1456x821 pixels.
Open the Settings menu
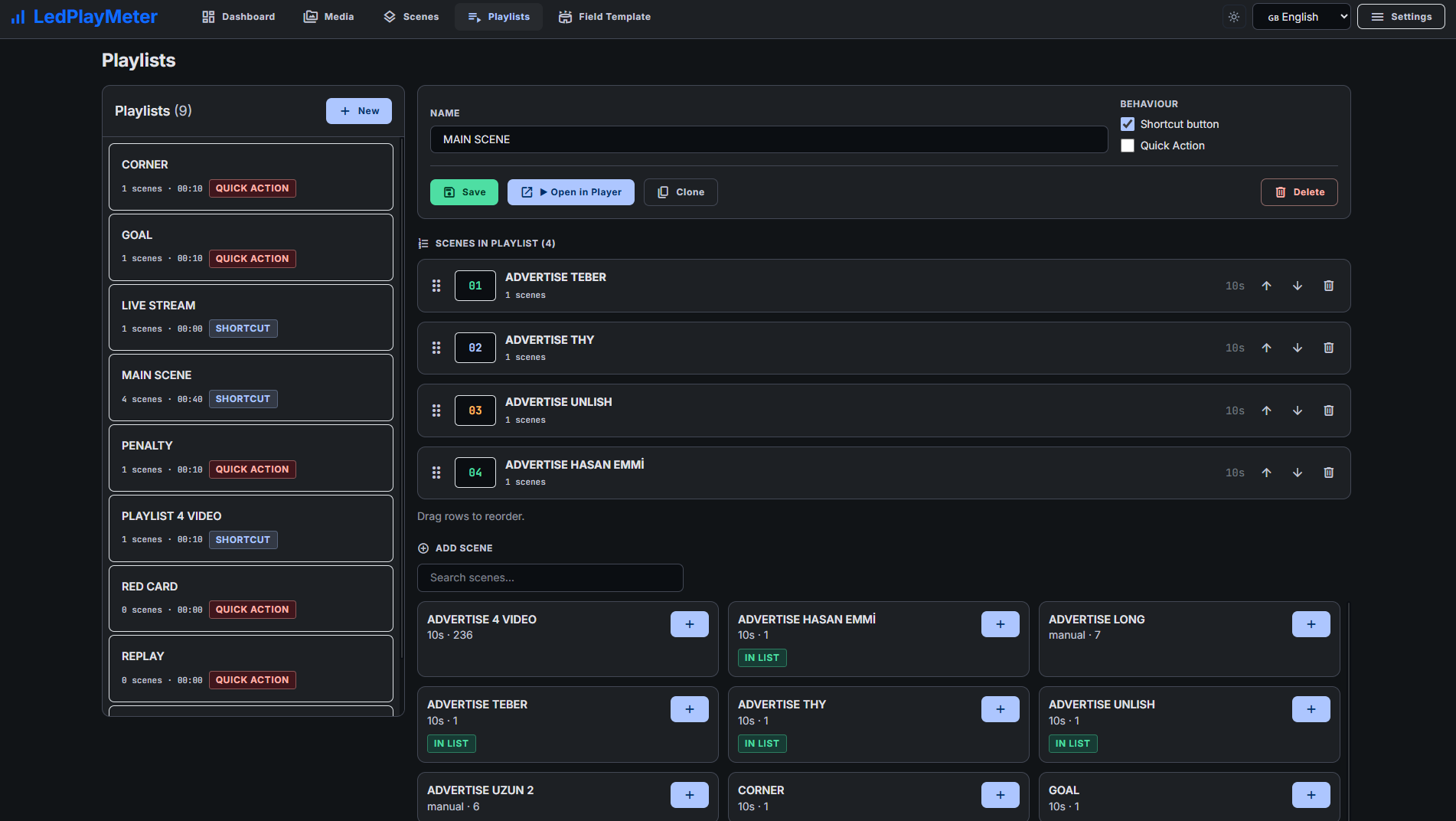pyautogui.click(x=1401, y=17)
